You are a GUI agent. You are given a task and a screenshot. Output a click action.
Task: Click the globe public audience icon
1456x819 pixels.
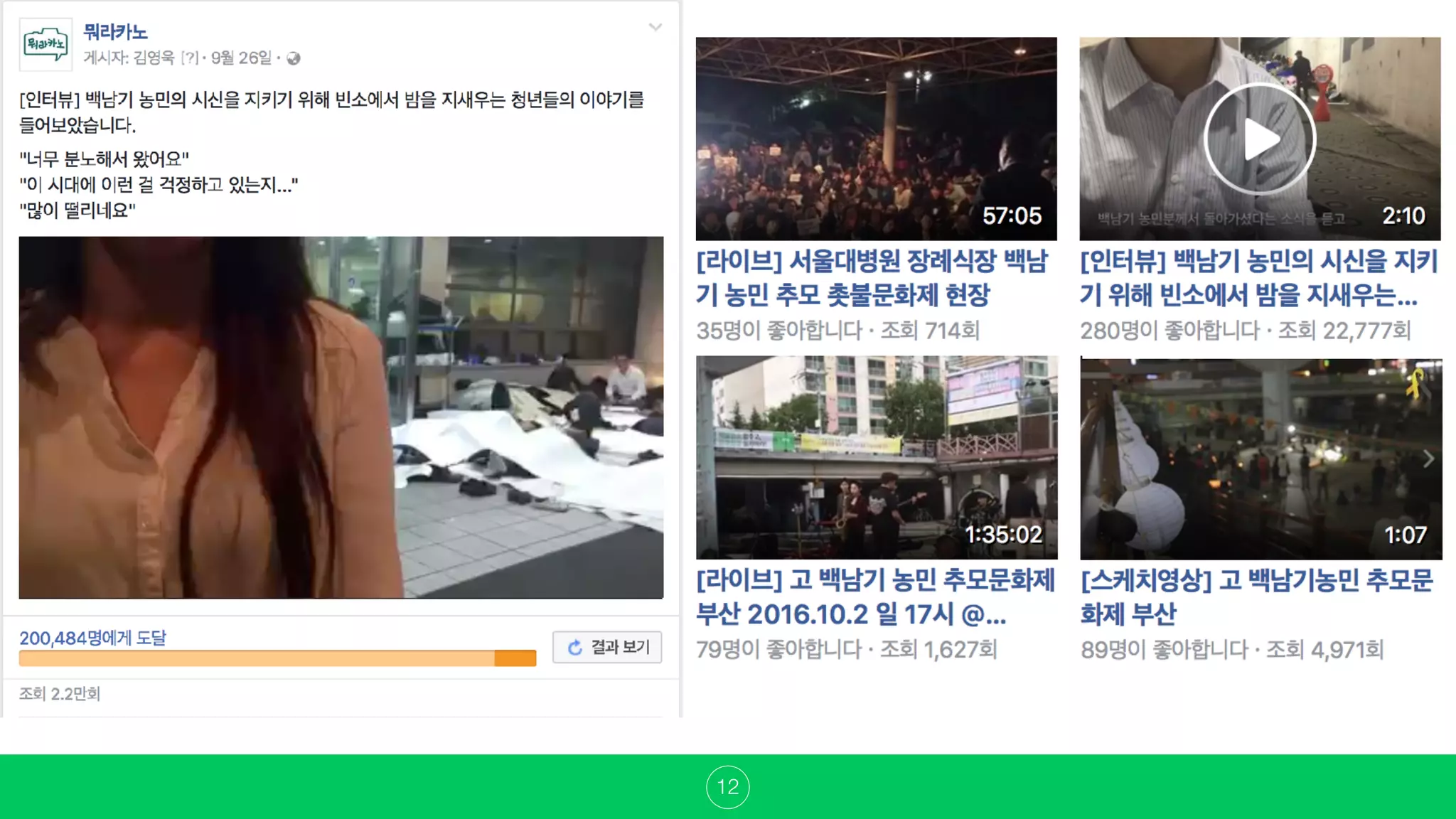[x=293, y=58]
